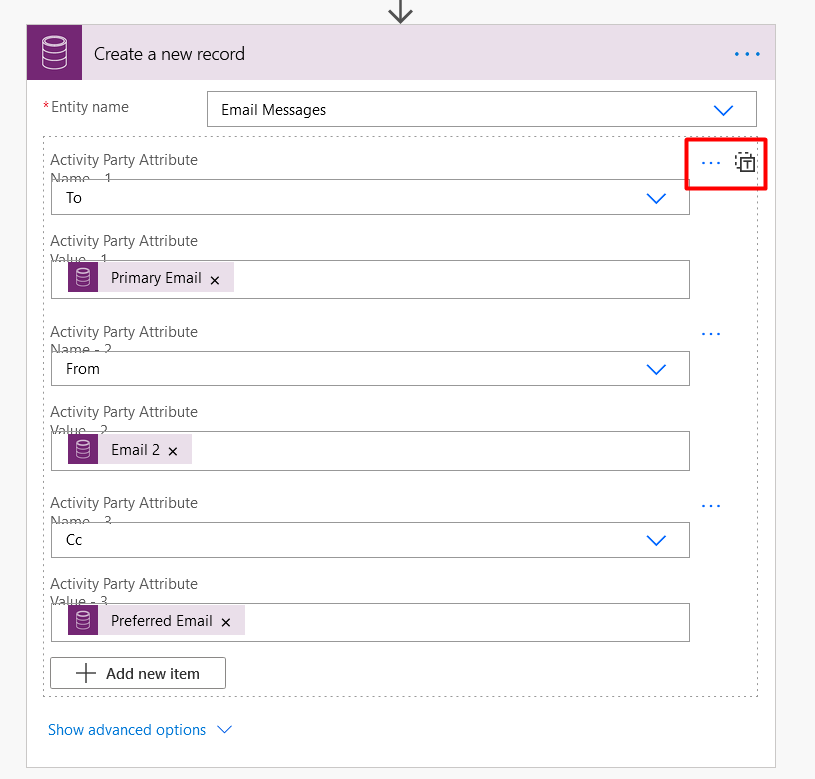Expand Show advanced options
Viewport: 815px width, 779px height.
[x=139, y=730]
